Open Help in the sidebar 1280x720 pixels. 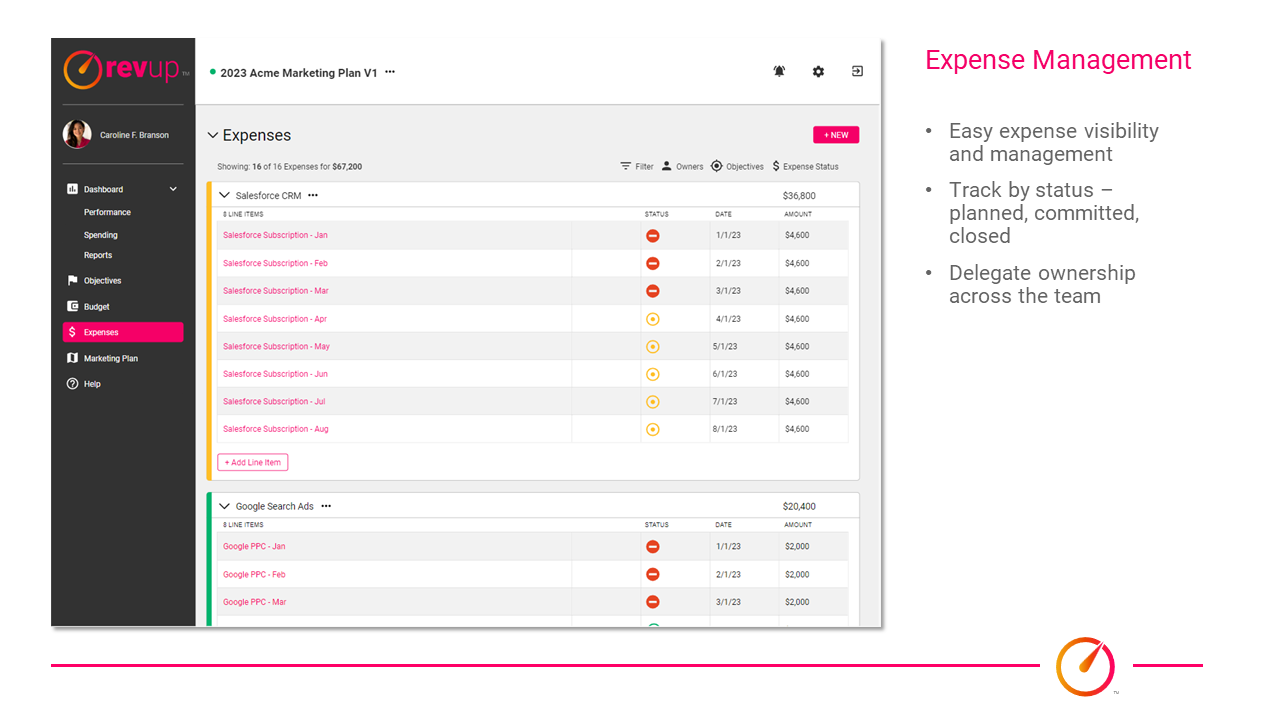coord(92,384)
